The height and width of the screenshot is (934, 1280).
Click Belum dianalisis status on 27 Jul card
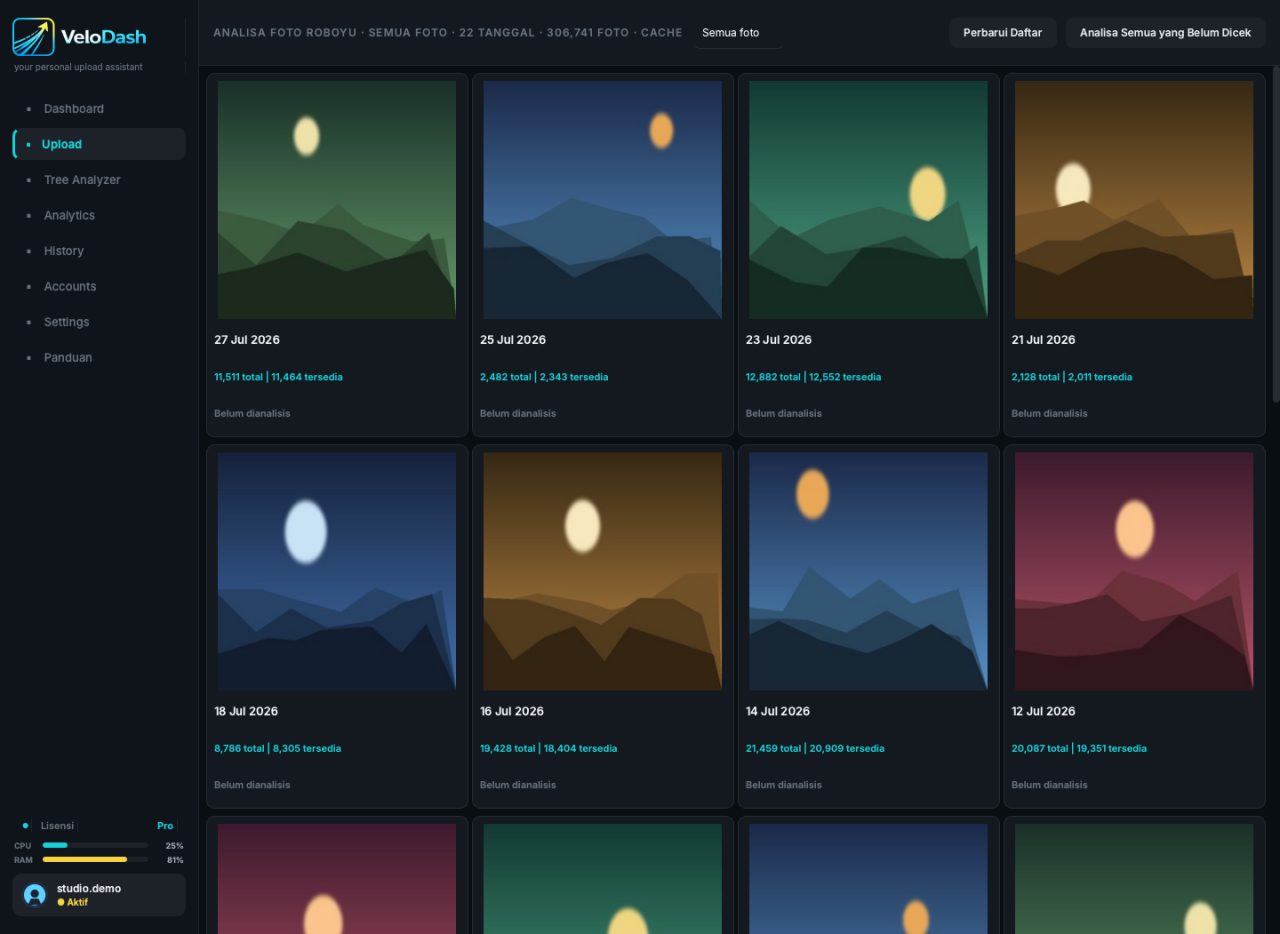tap(252, 413)
